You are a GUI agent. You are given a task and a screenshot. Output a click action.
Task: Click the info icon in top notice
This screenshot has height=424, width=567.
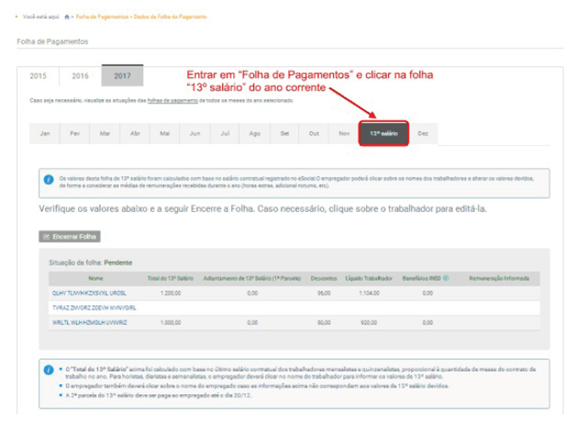48,180
